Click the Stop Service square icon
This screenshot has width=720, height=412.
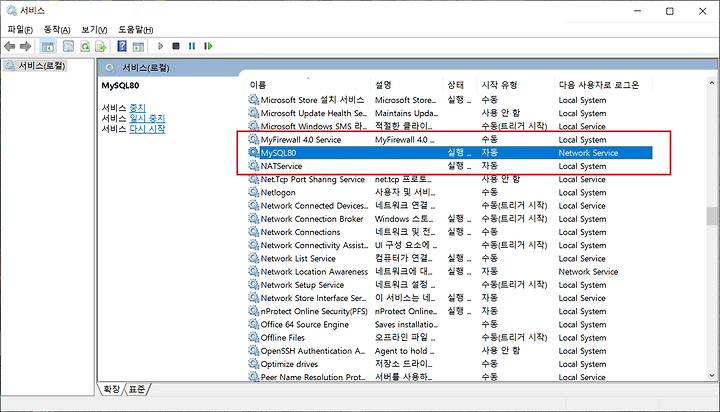[176, 46]
